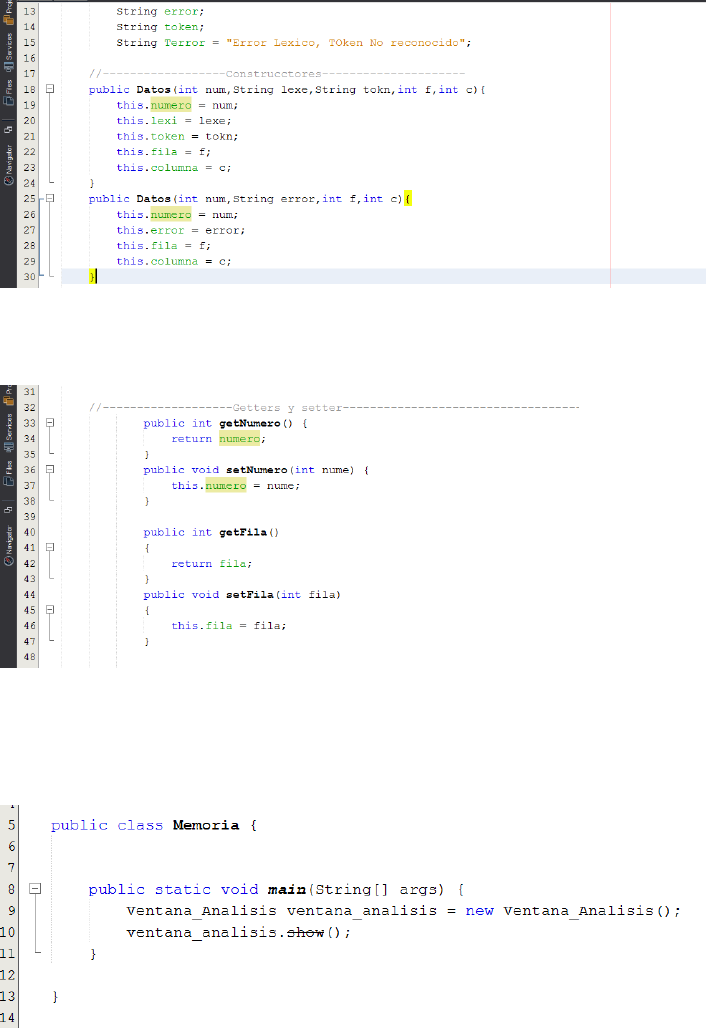The width and height of the screenshot is (706, 1028).
Task: Collapse the main method fold at line 8
Action: coord(35,889)
